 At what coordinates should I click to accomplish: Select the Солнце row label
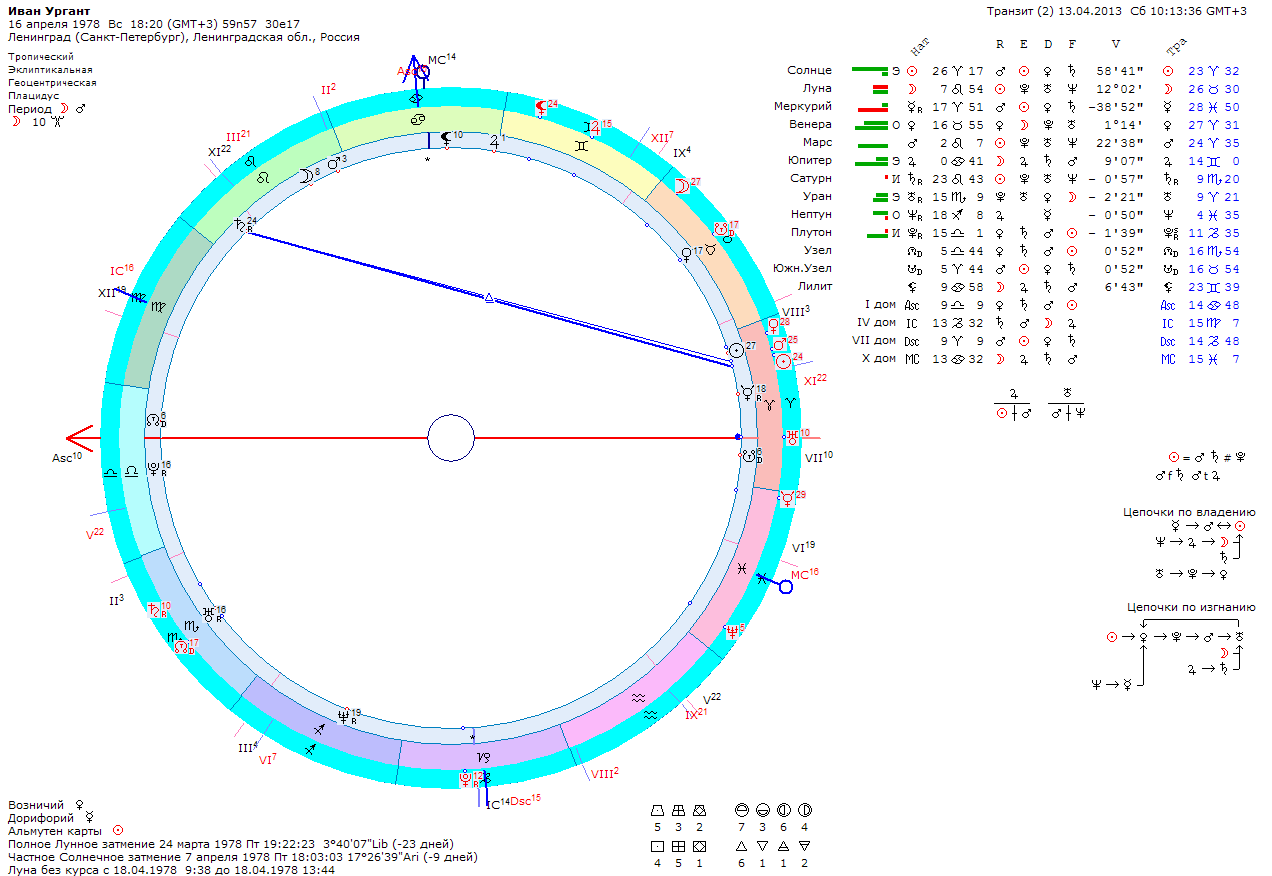[x=809, y=71]
